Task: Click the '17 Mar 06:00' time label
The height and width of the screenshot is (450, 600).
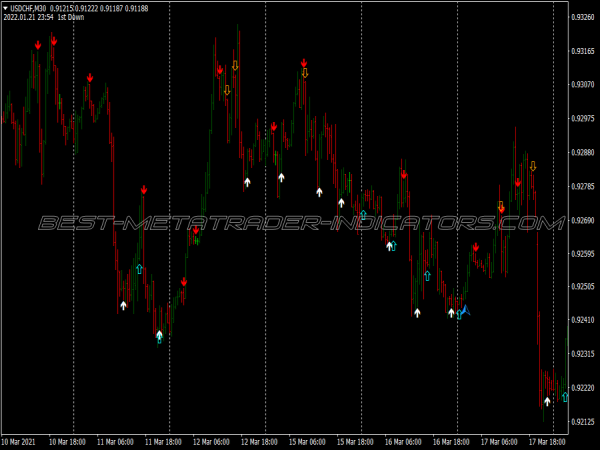Action: coord(499,442)
